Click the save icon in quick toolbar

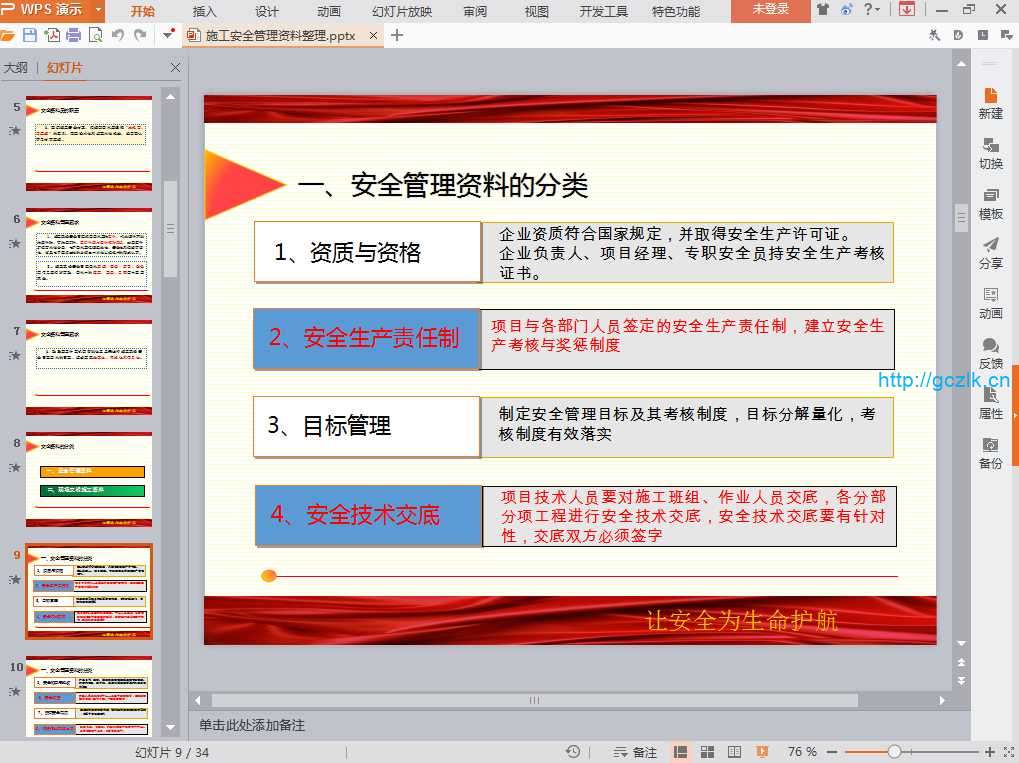30,35
